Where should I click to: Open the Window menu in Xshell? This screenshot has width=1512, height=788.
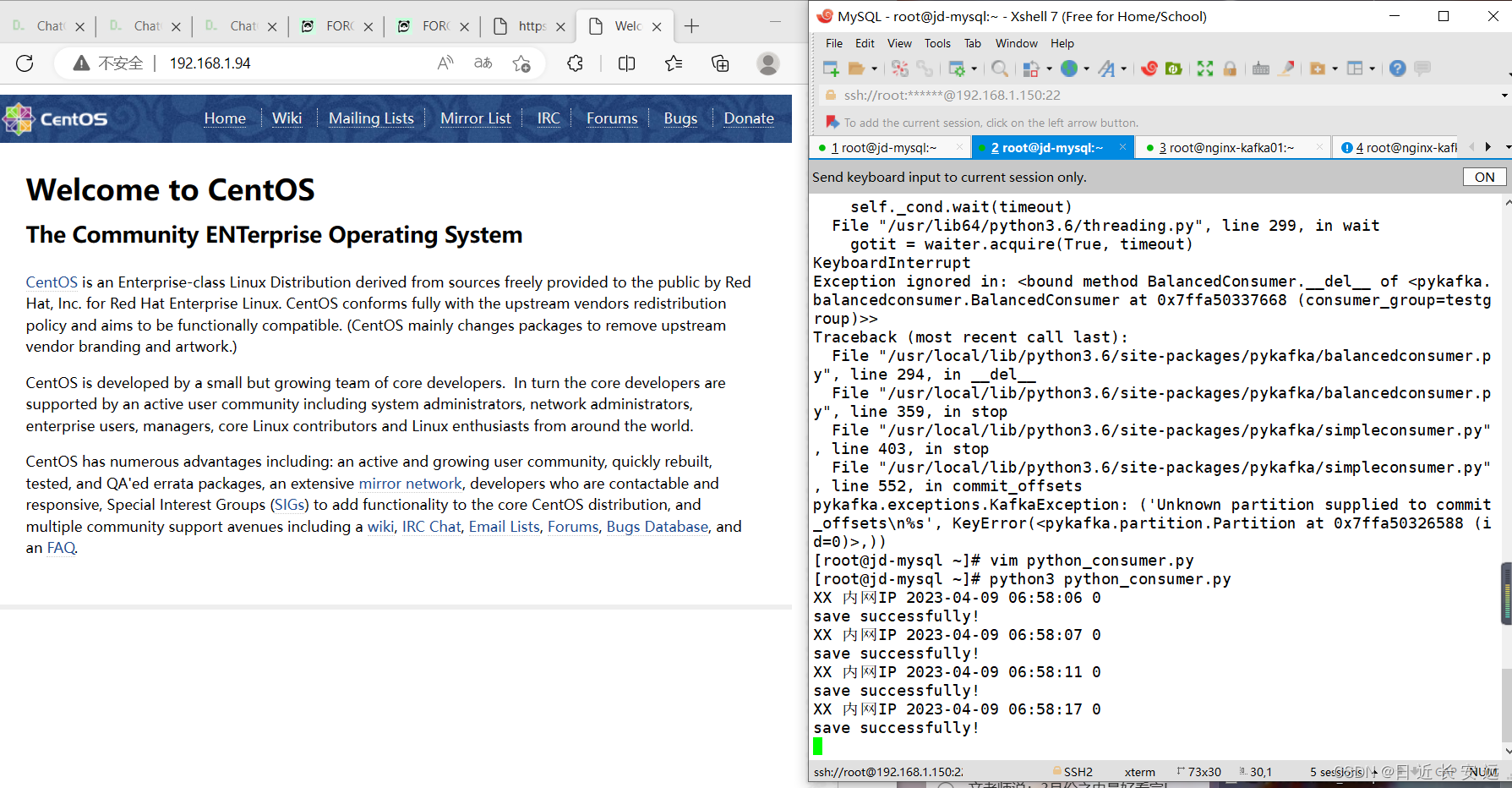click(1016, 43)
